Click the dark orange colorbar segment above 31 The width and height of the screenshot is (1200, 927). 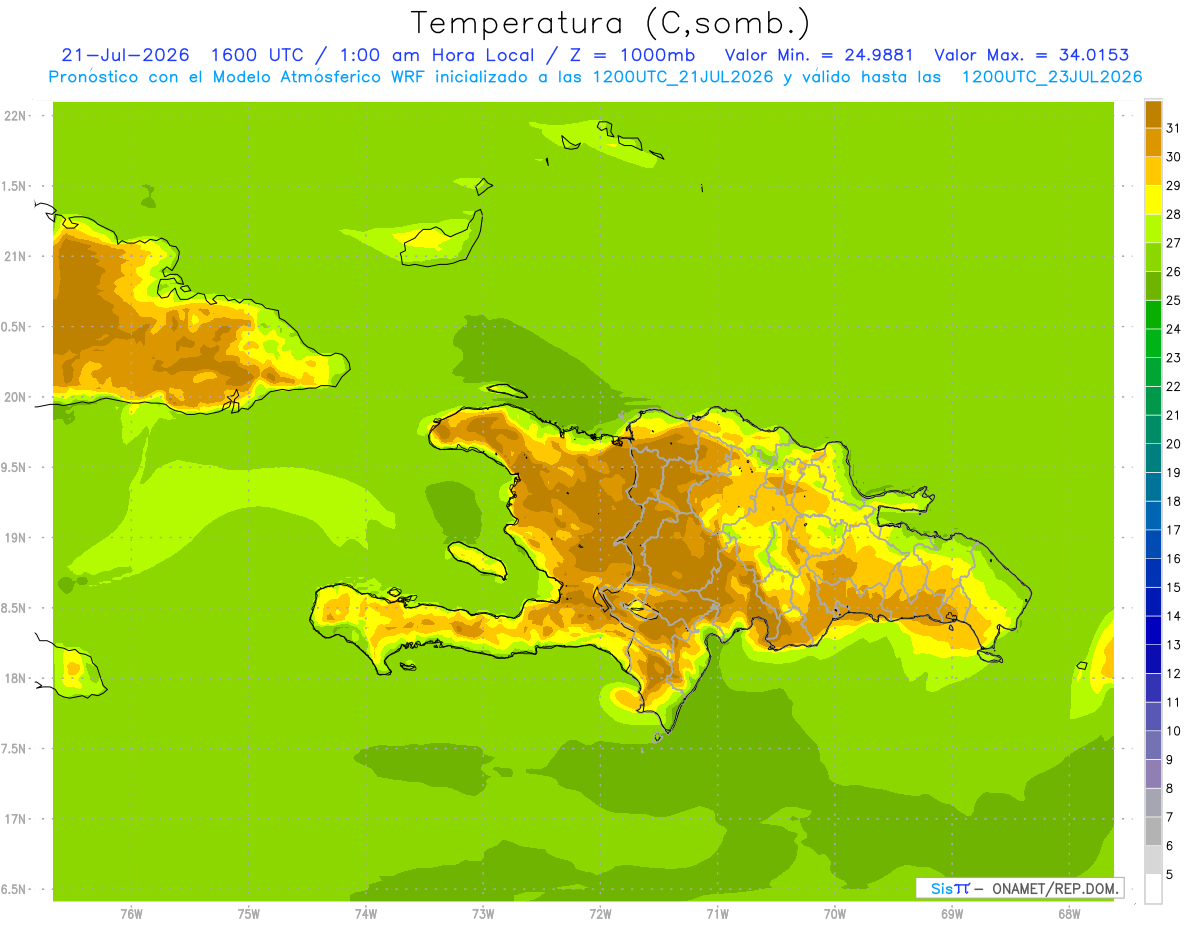tap(1153, 114)
